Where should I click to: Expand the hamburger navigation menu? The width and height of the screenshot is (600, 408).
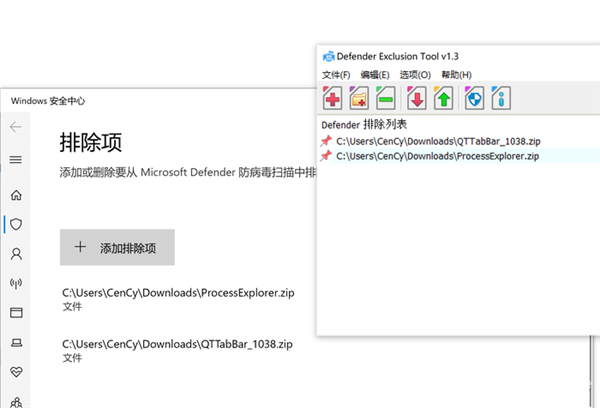(15, 160)
